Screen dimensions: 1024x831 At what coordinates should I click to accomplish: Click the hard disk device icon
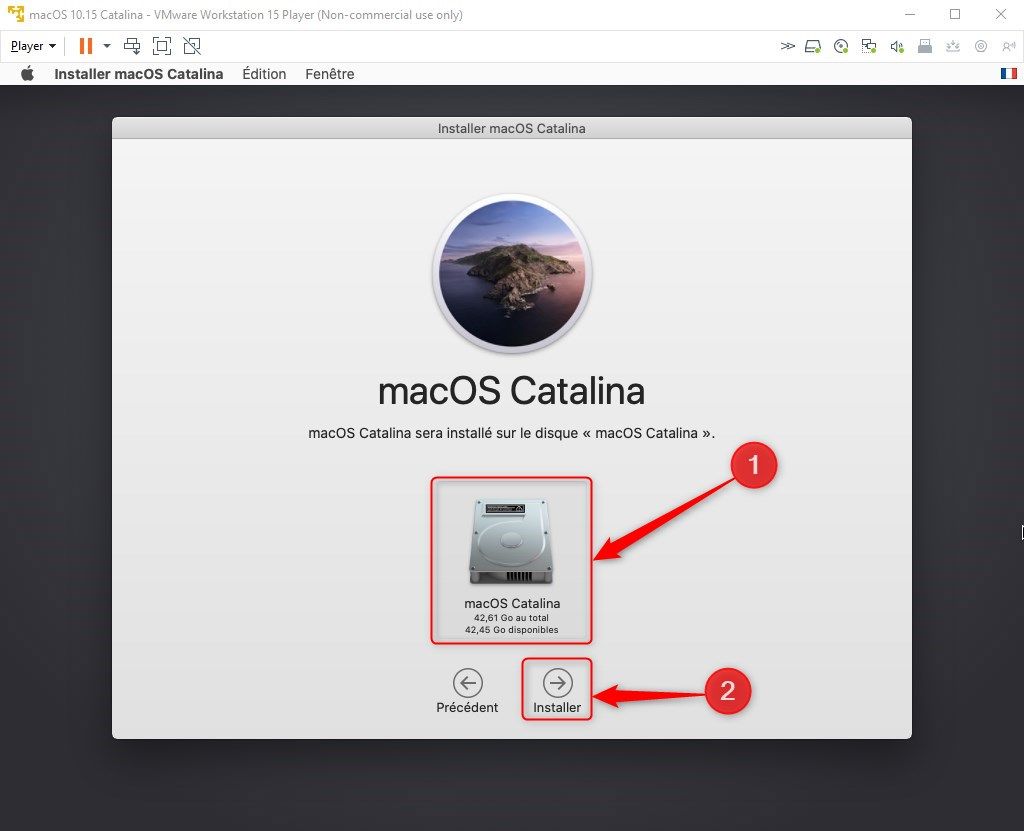(x=812, y=46)
